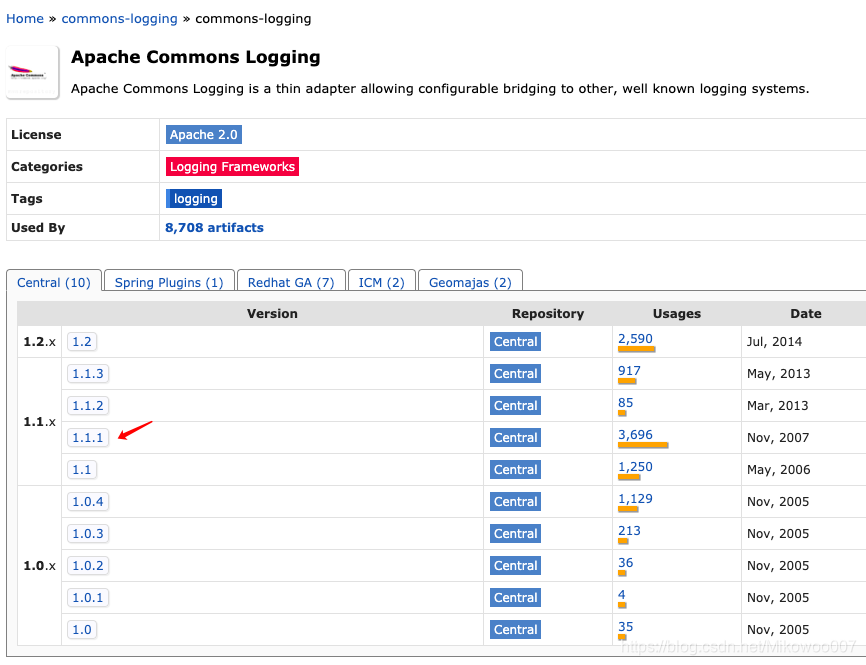Viewport: 866px width, 665px height.
Task: Open 8,708 artifacts used-by link
Action: pos(214,228)
